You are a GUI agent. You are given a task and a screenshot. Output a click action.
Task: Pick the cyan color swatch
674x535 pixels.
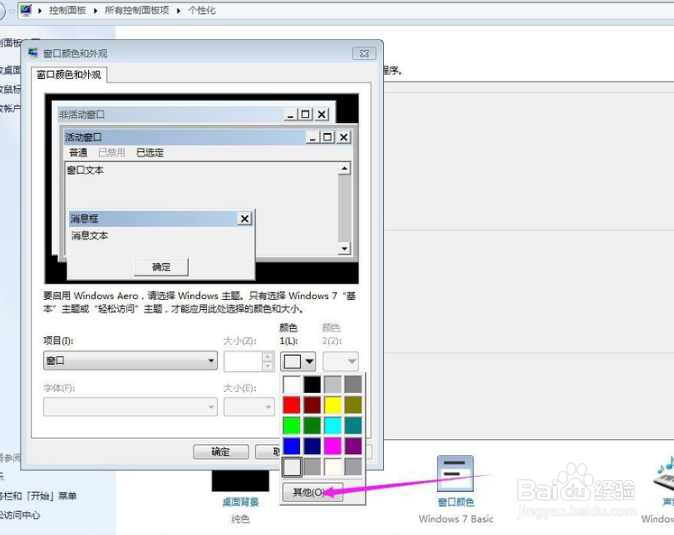point(333,425)
